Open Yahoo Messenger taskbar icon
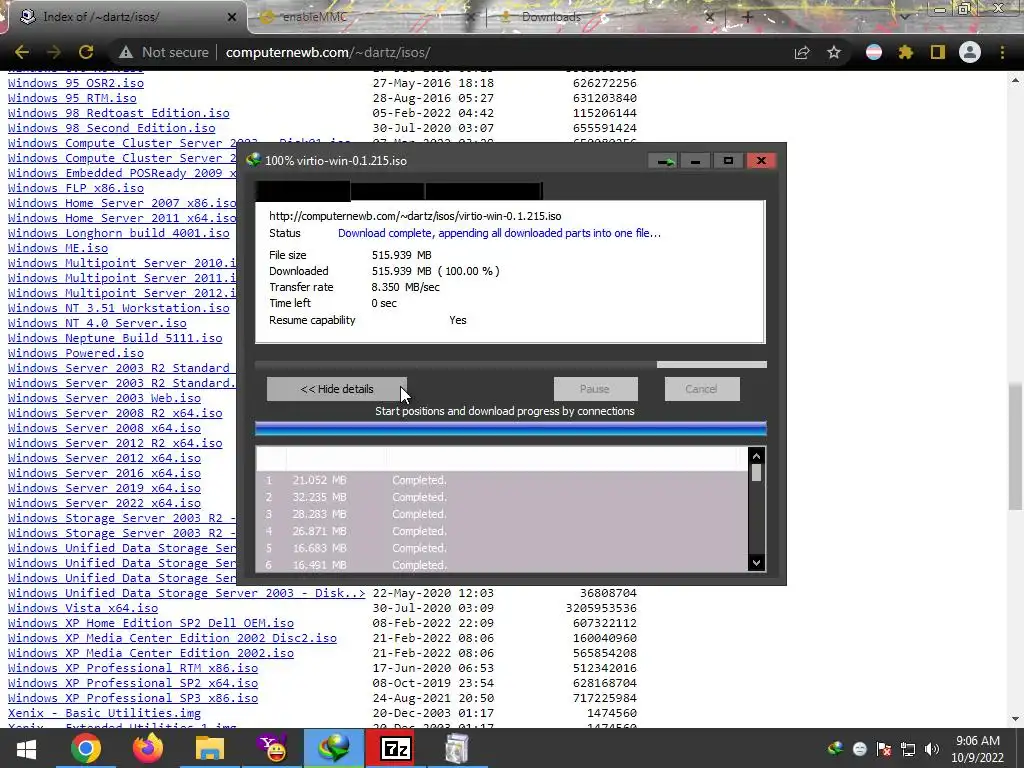Image resolution: width=1024 pixels, height=768 pixels. [272, 748]
